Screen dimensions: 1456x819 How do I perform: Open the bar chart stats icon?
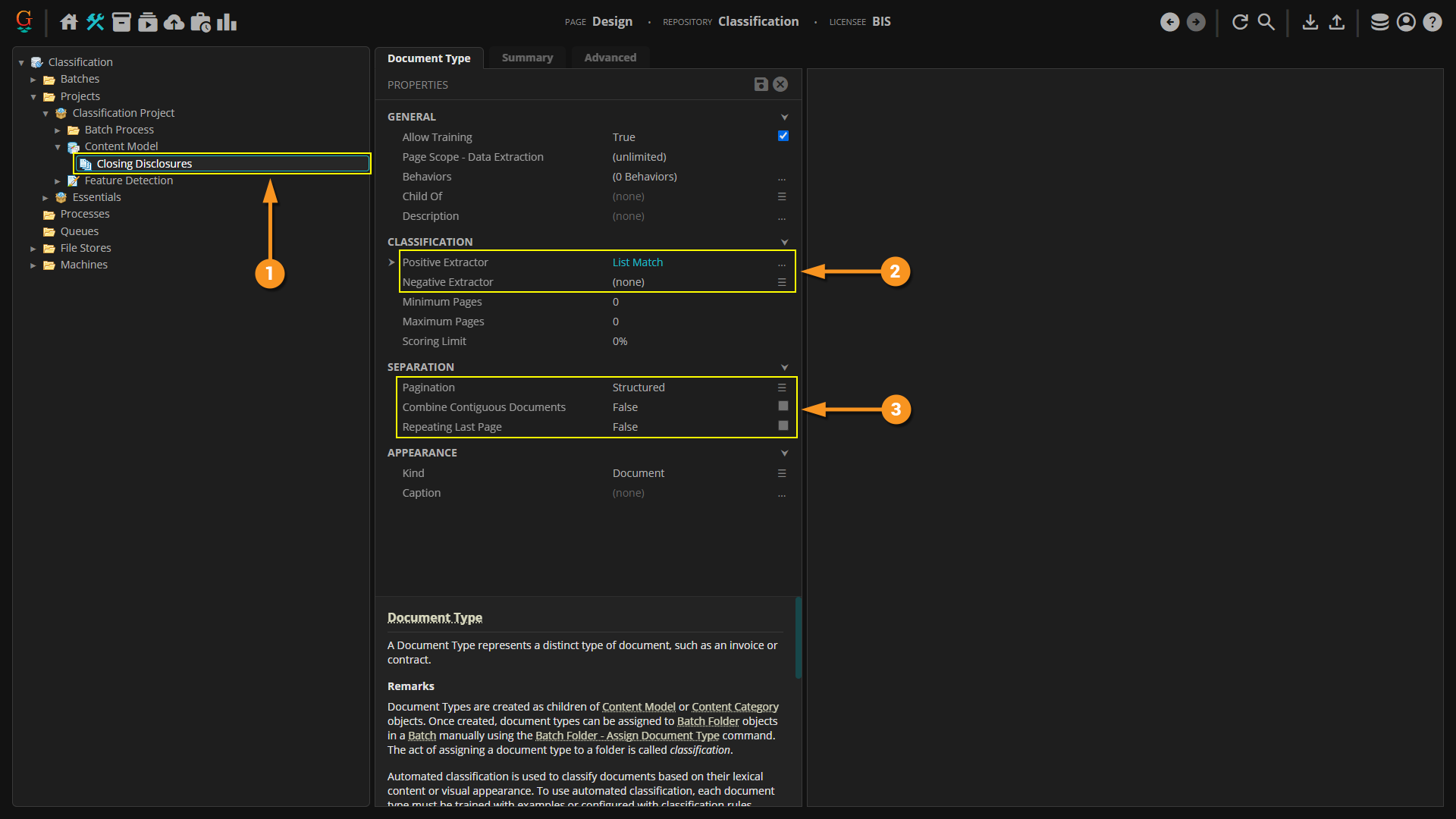[x=227, y=22]
